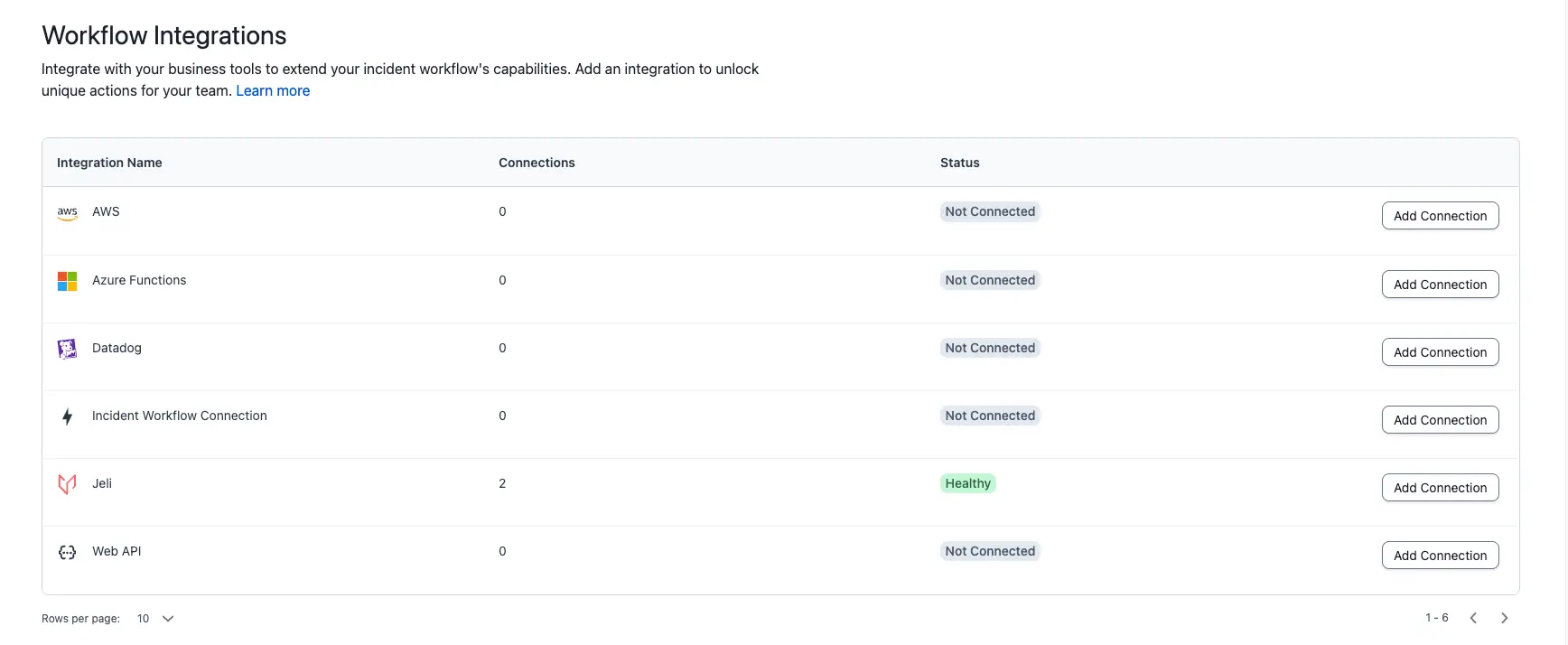Add Connection for Jeli
1568x645 pixels.
[x=1440, y=488]
